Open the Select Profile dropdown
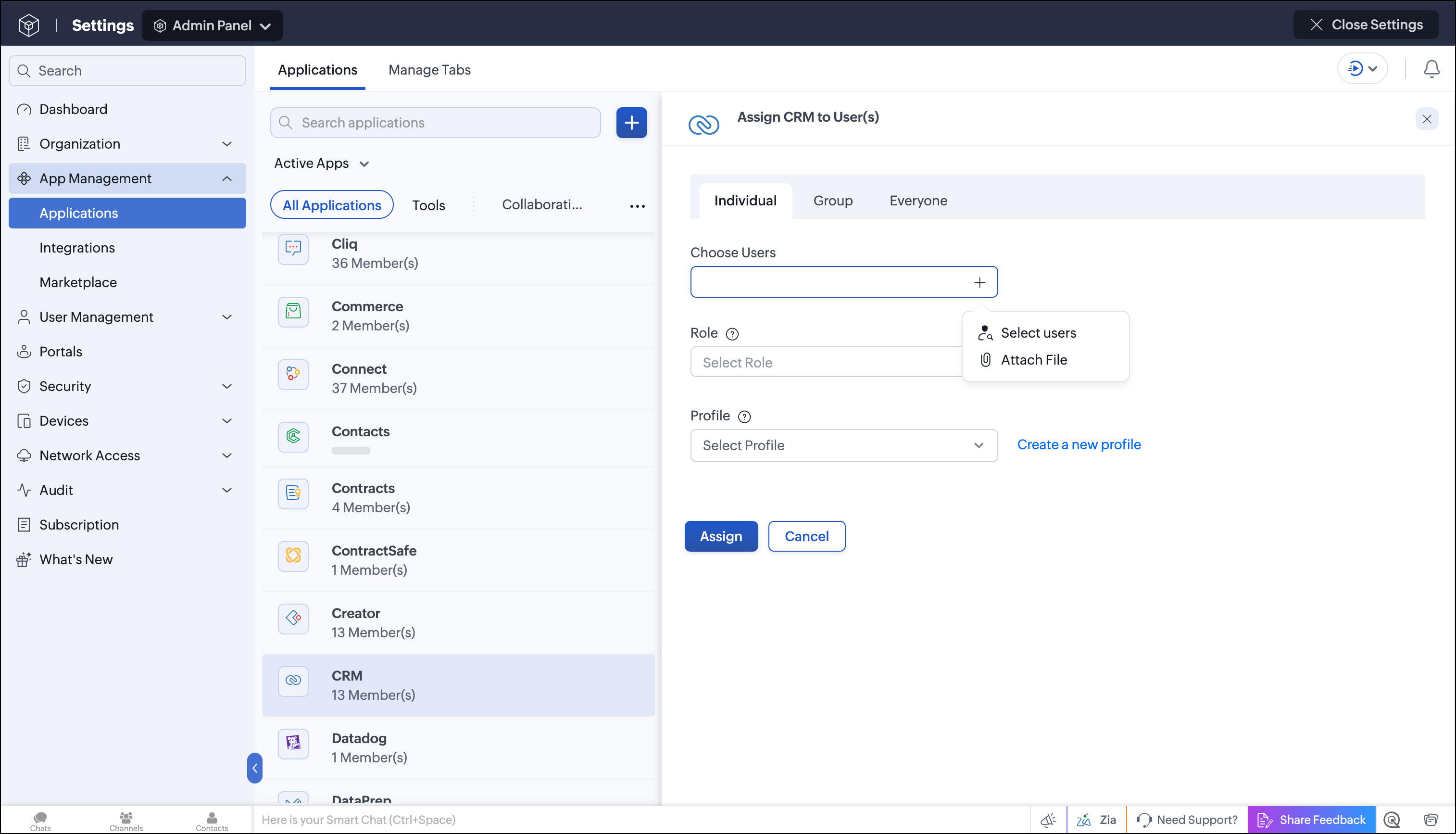 pyautogui.click(x=843, y=445)
